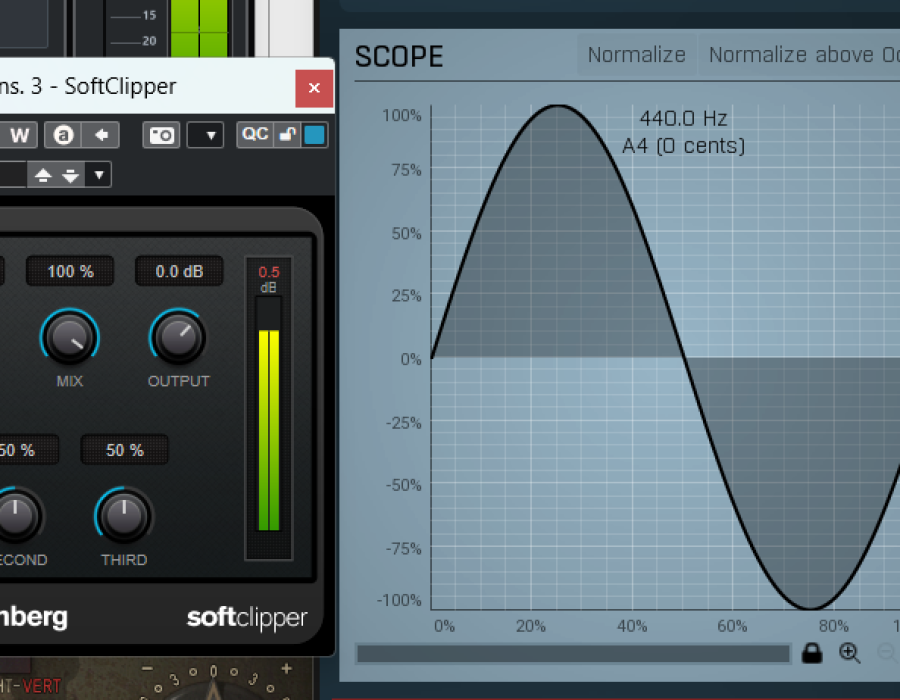Click the THIRD 50 % value field
Image resolution: width=900 pixels, height=700 pixels.
pos(125,450)
